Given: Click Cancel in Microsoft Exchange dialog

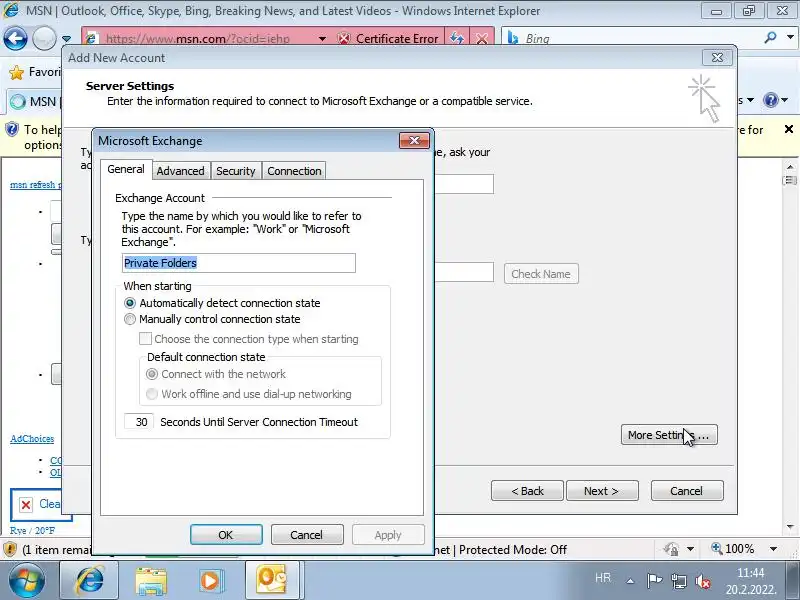Looking at the screenshot, I should 307,535.
